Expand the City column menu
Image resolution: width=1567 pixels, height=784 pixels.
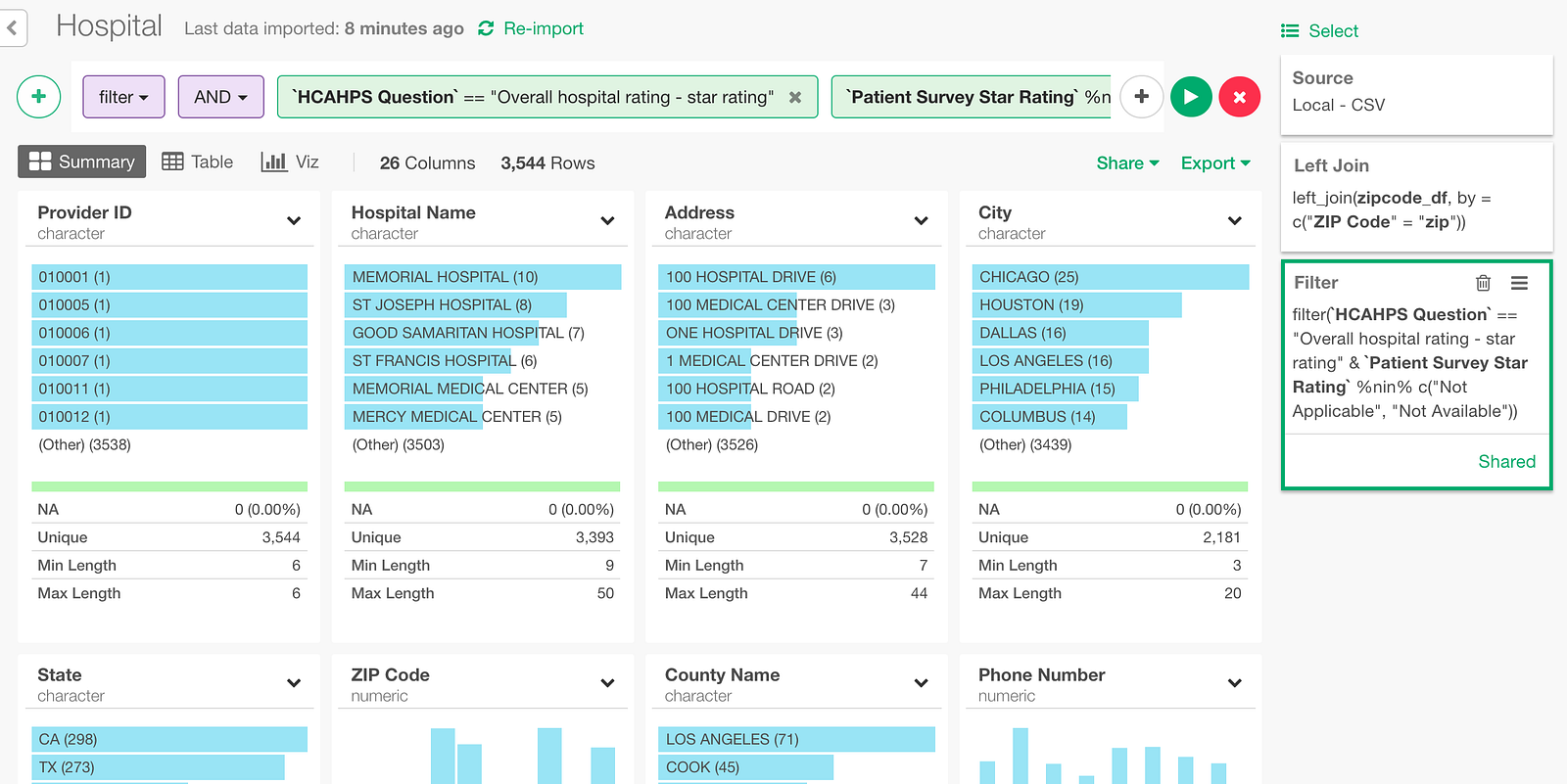point(1234,221)
